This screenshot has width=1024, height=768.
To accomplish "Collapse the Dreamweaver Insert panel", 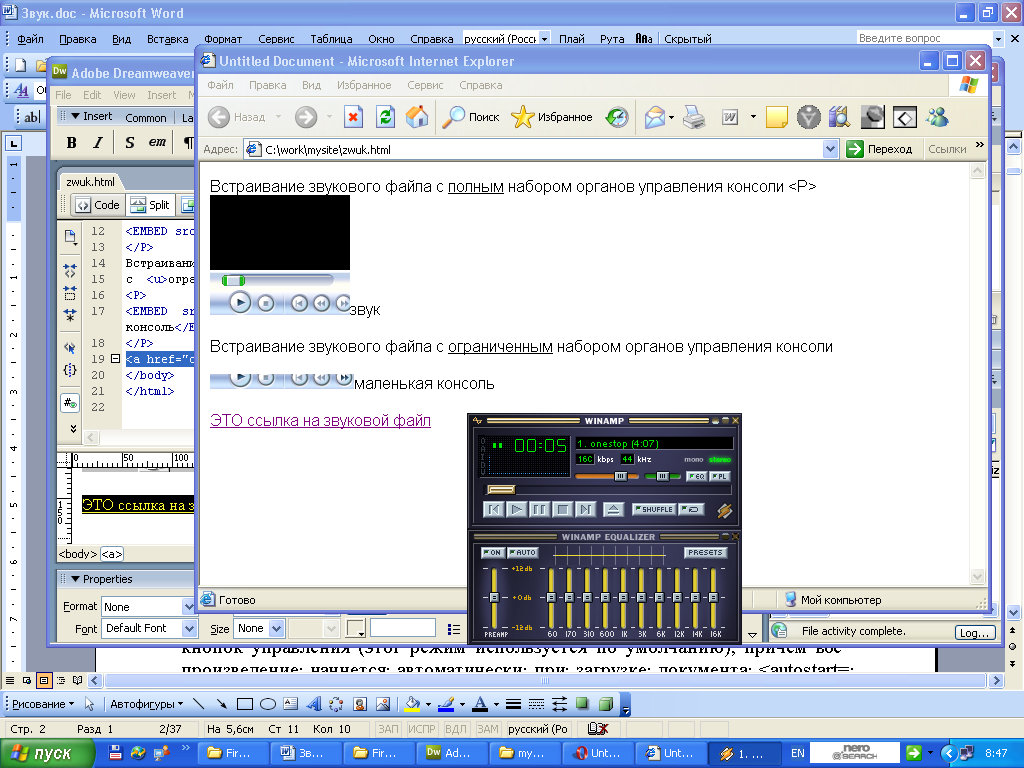I will (x=76, y=116).
